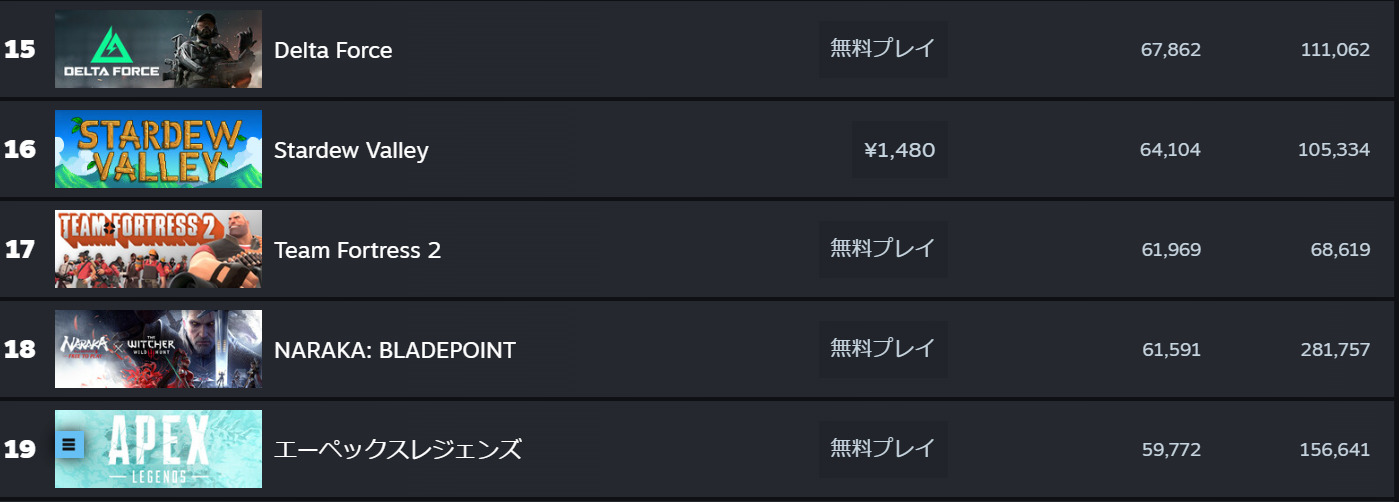Open the NARAKA x Witcher banner image
This screenshot has width=1399, height=502.
158,349
